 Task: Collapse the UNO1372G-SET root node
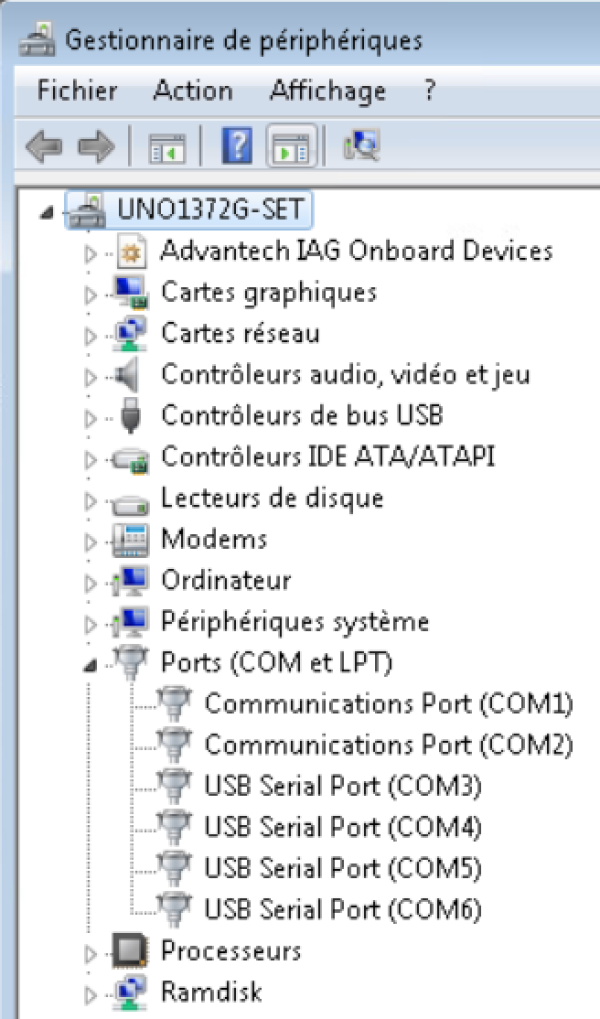(x=48, y=212)
